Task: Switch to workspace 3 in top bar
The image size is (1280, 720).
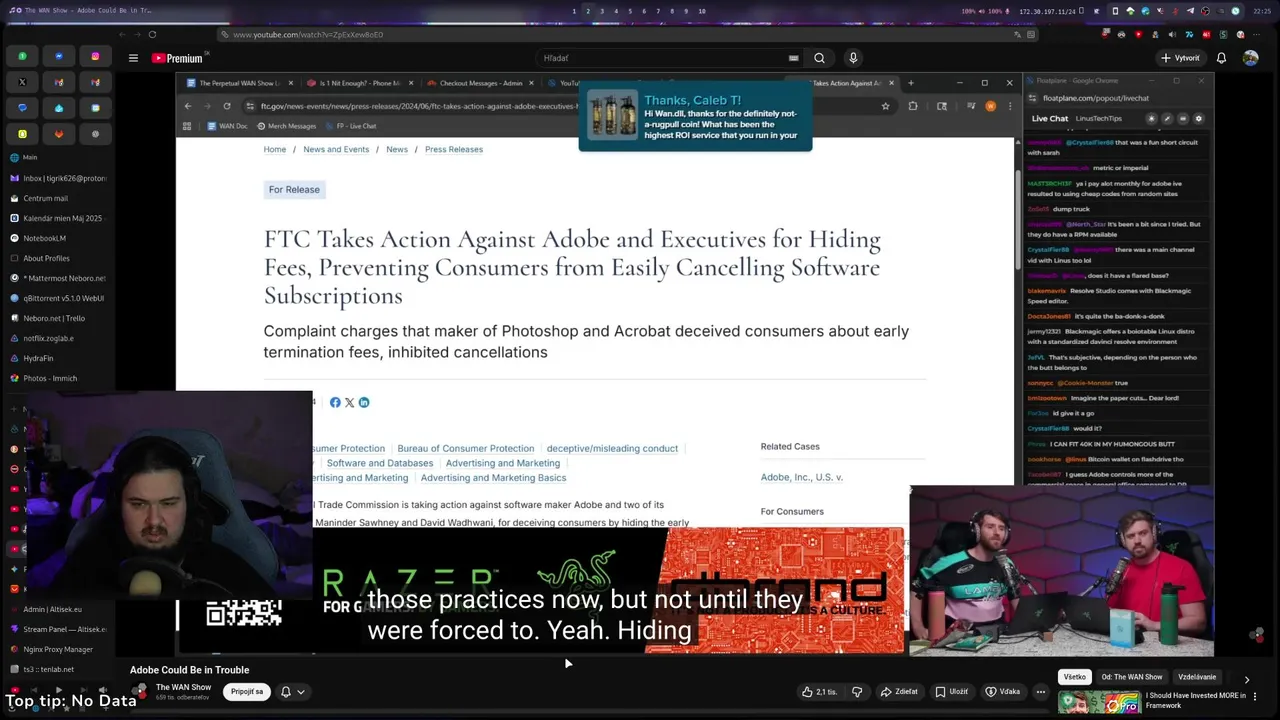Action: [x=602, y=11]
